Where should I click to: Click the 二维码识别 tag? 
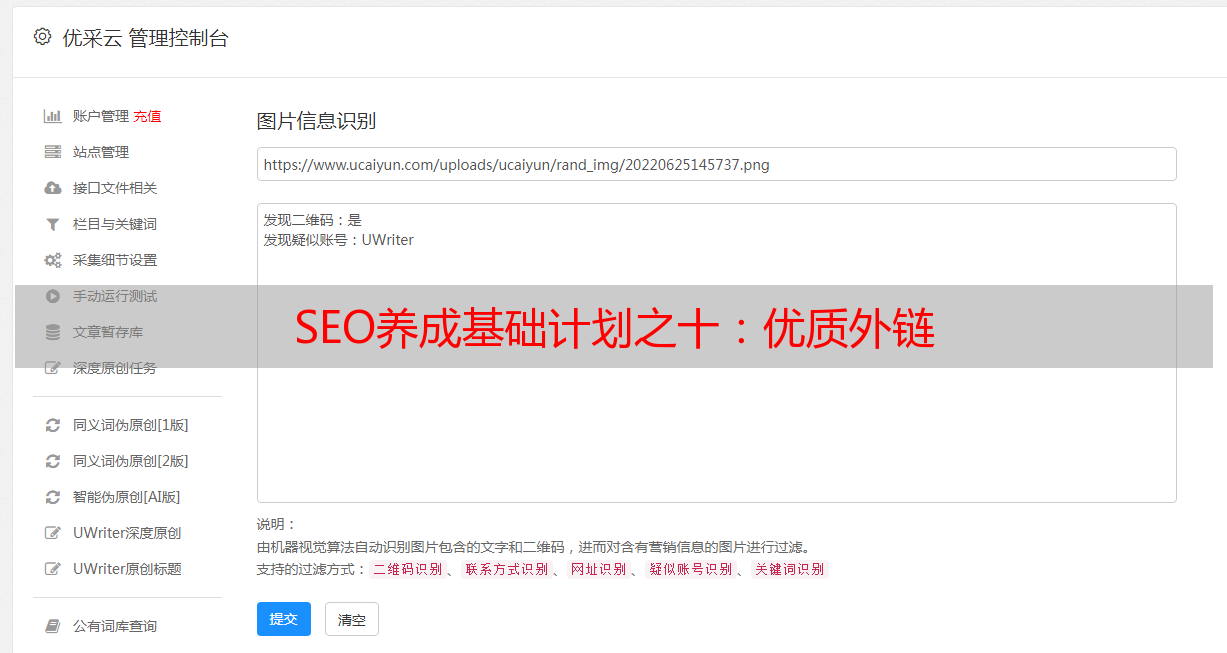click(x=407, y=569)
